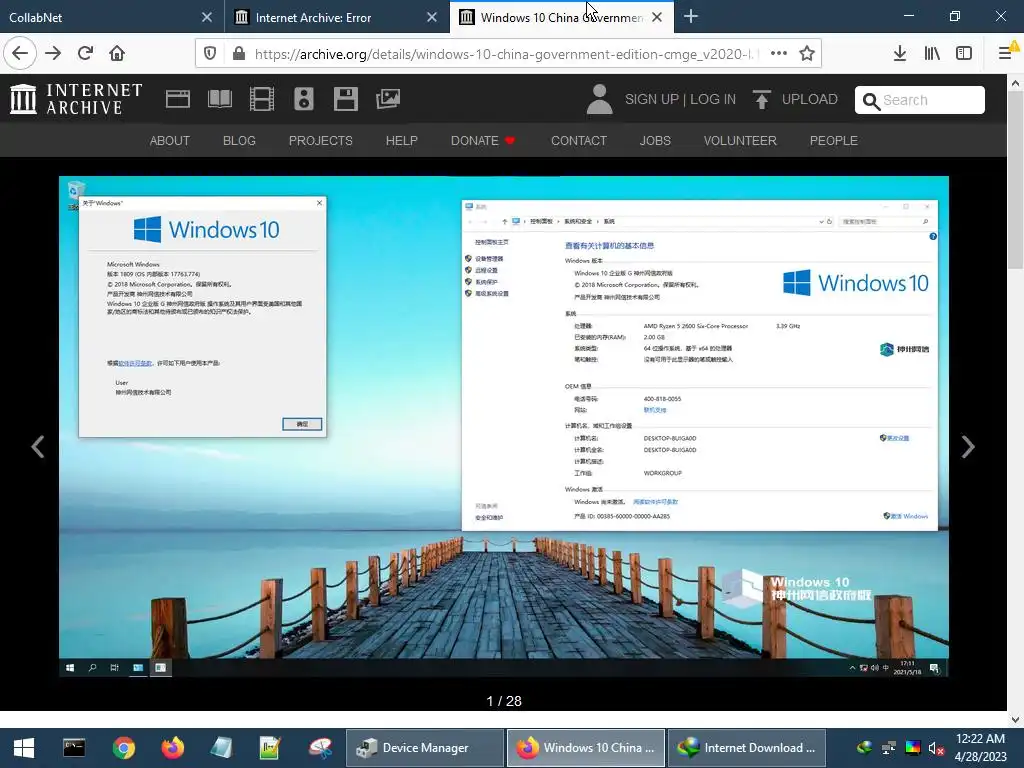The image size is (1024, 768).
Task: Click the muted volume tray icon
Action: point(936,748)
